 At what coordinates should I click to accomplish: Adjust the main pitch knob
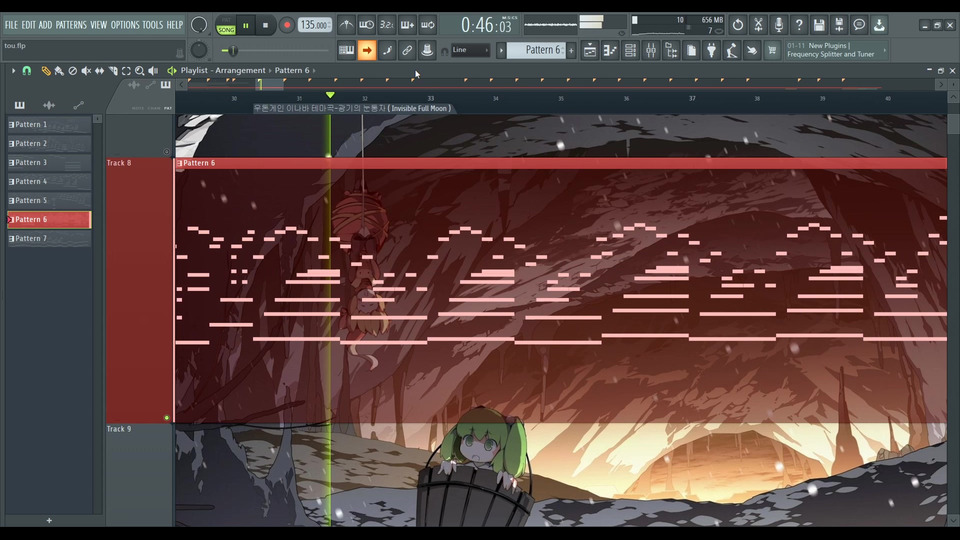click(199, 50)
